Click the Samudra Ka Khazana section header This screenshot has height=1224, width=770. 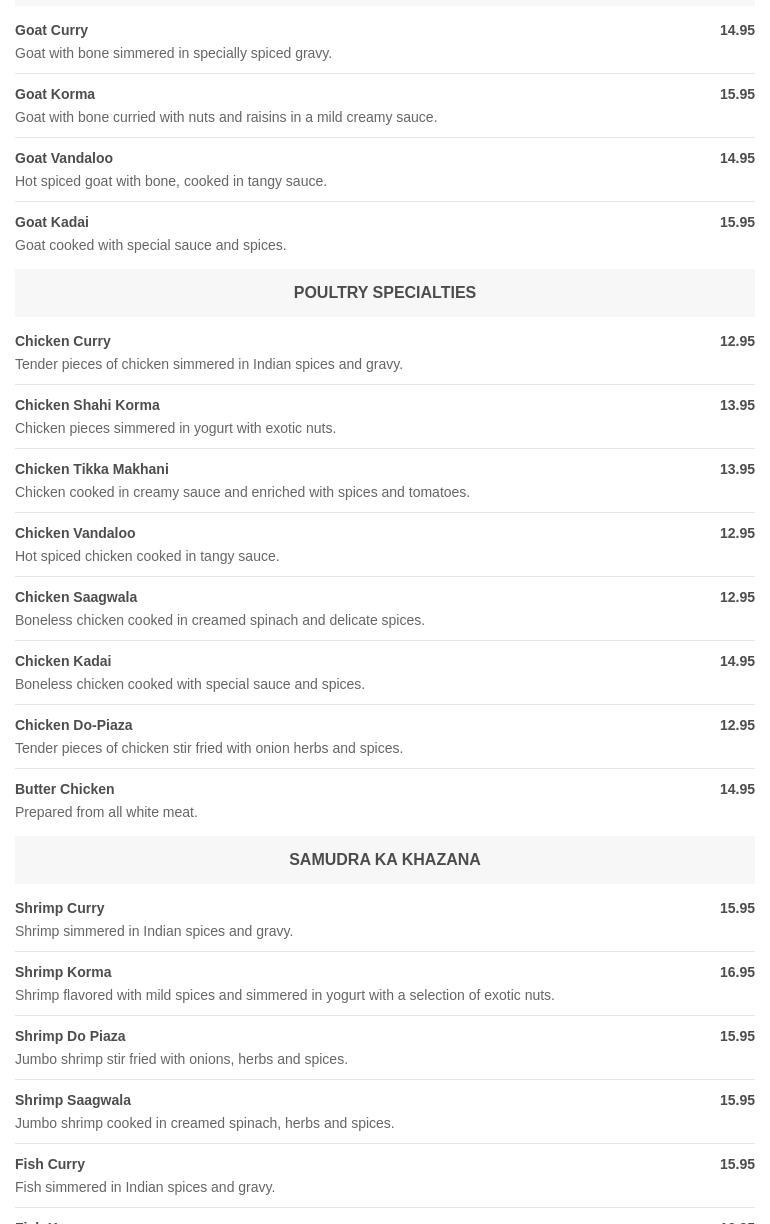coord(384,860)
